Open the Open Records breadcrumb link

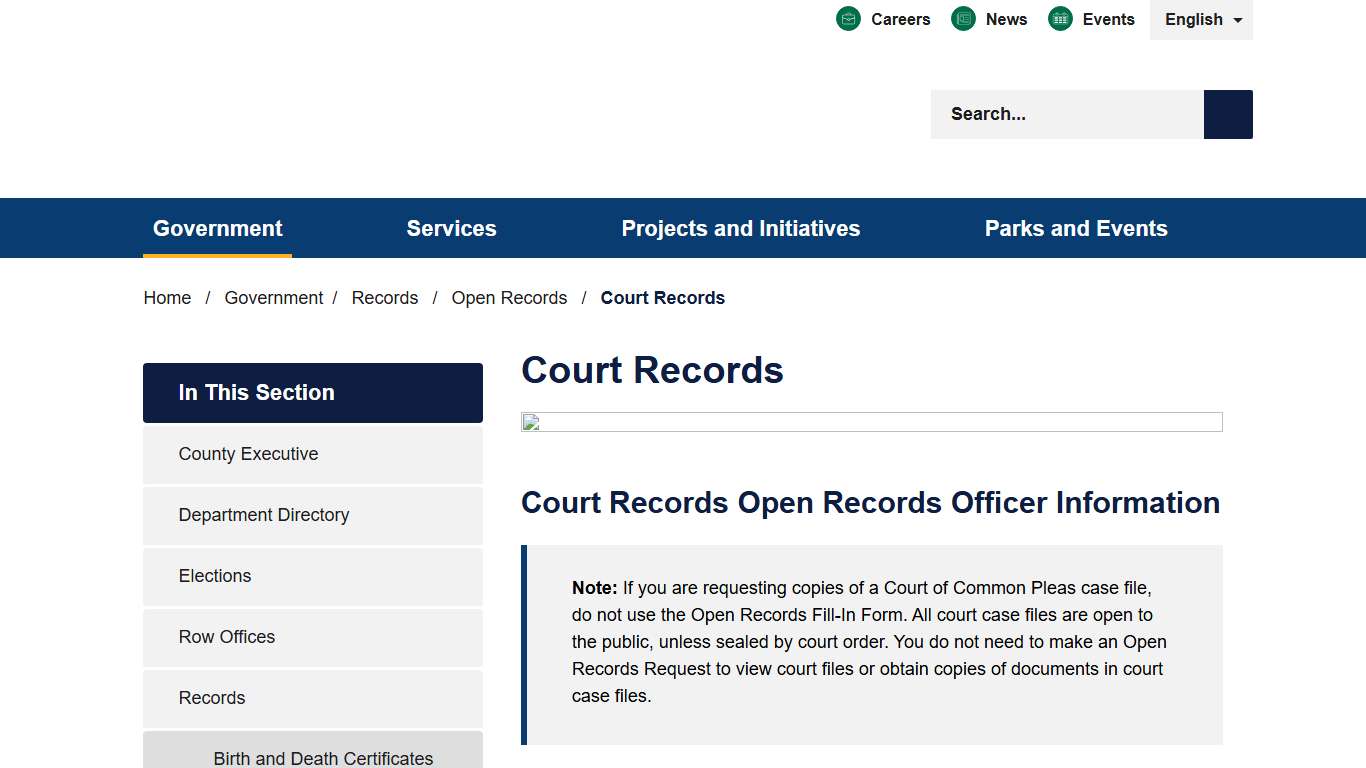coord(509,297)
